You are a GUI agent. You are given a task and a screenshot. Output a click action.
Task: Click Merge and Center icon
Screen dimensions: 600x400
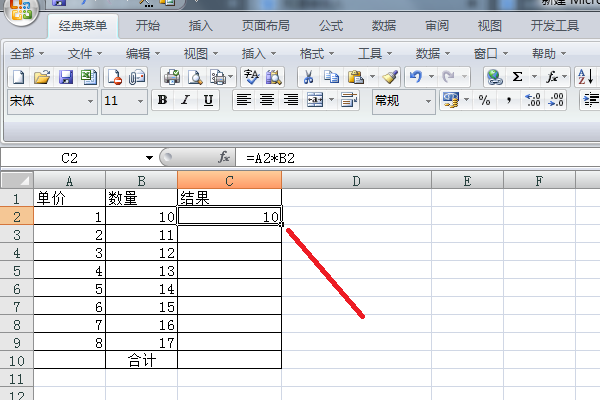coord(315,101)
